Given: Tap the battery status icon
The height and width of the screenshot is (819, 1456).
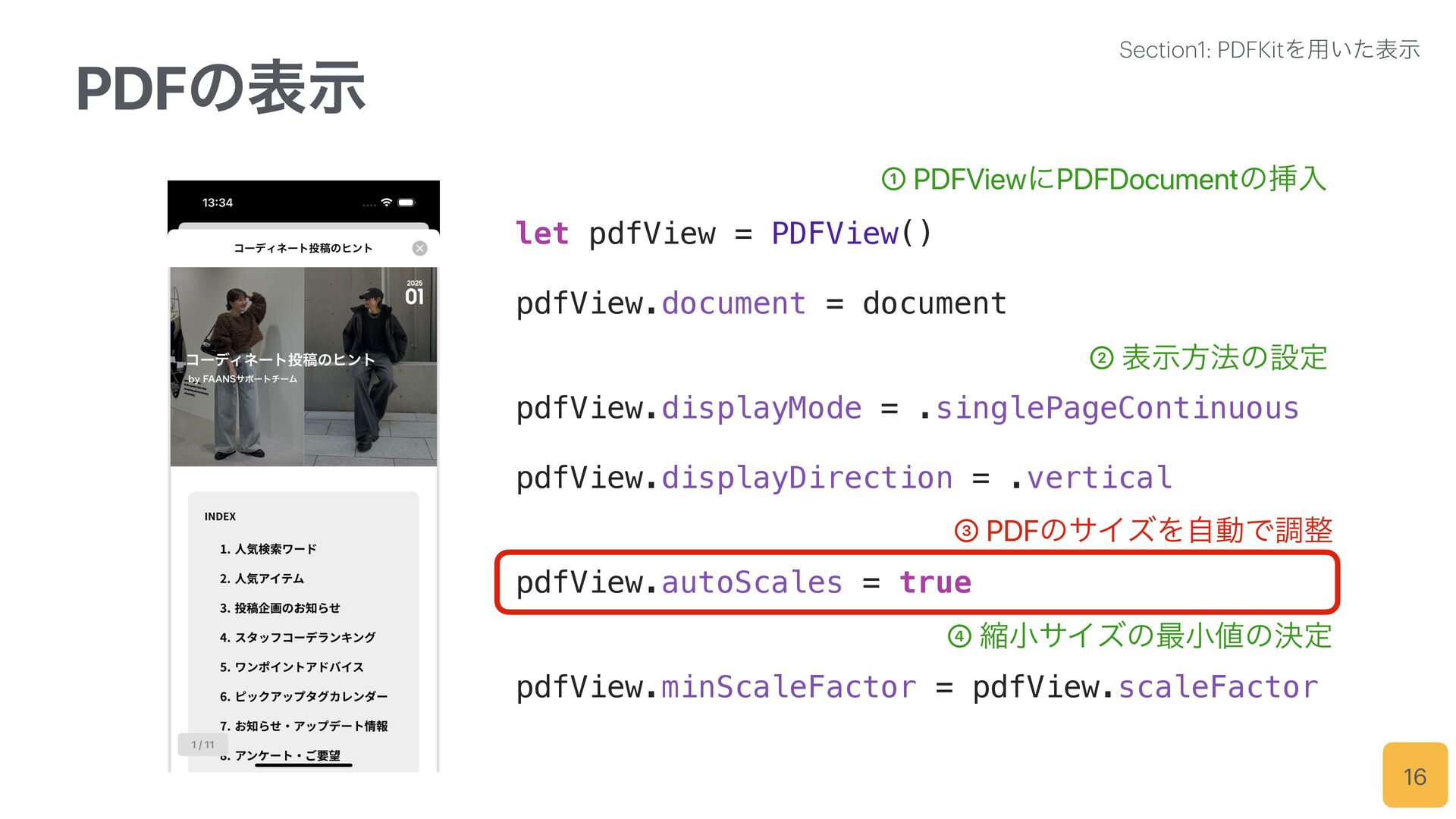Looking at the screenshot, I should click(x=406, y=202).
